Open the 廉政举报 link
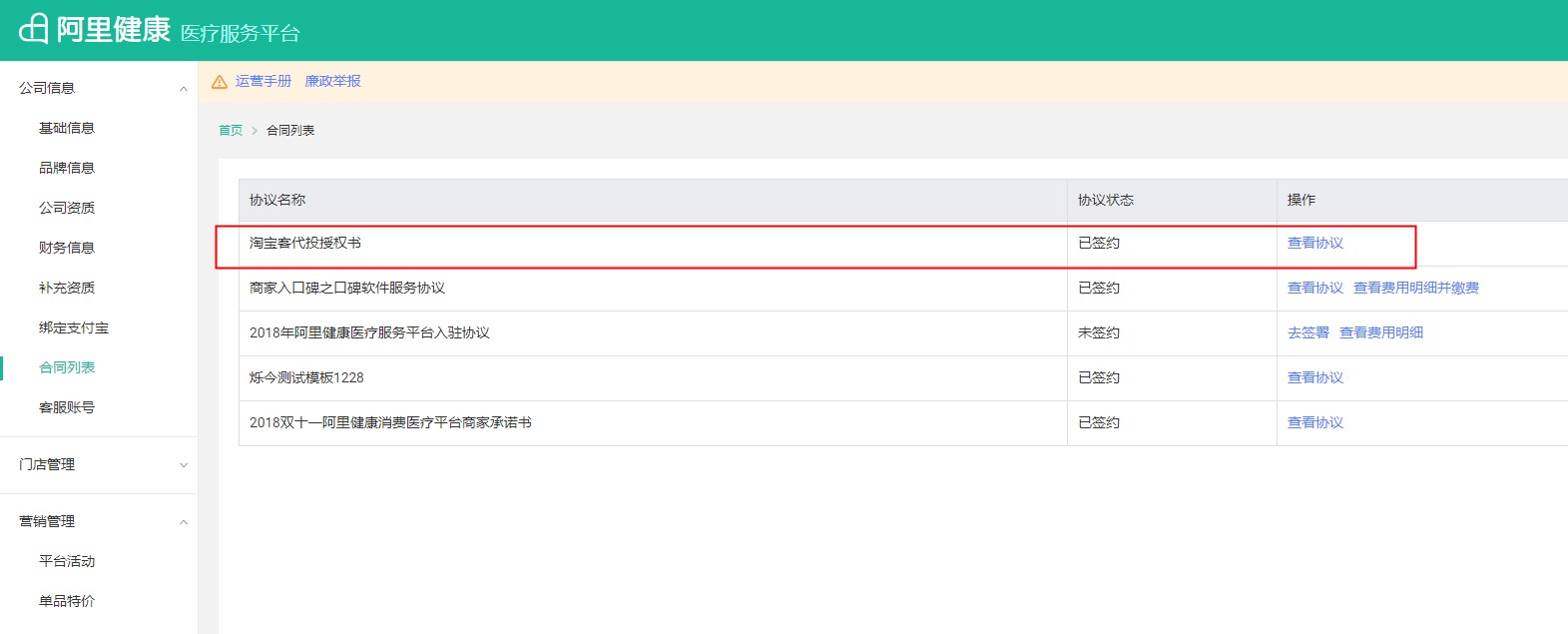The width and height of the screenshot is (1568, 634). (x=333, y=81)
